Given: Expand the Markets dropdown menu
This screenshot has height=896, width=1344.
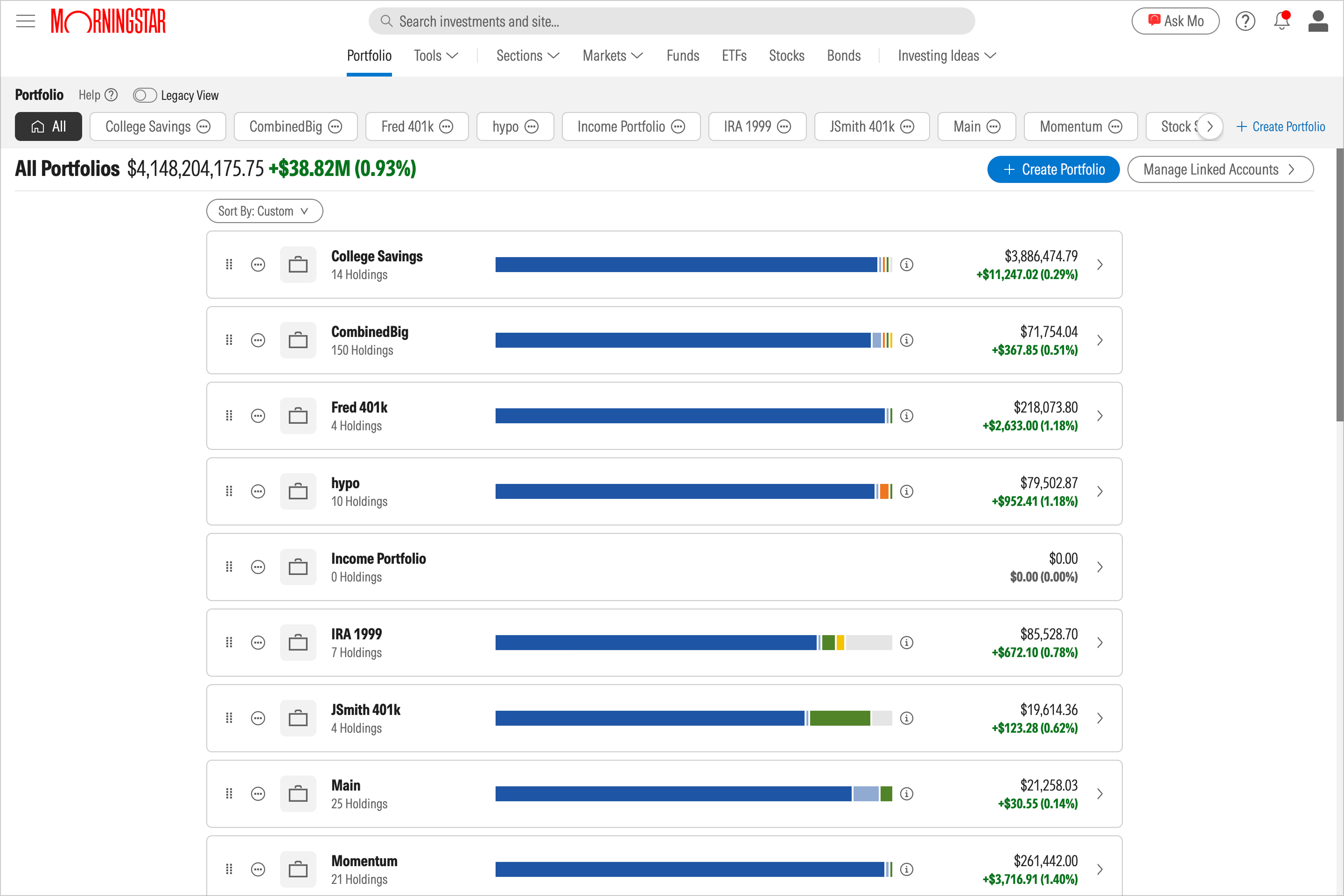Looking at the screenshot, I should point(613,56).
